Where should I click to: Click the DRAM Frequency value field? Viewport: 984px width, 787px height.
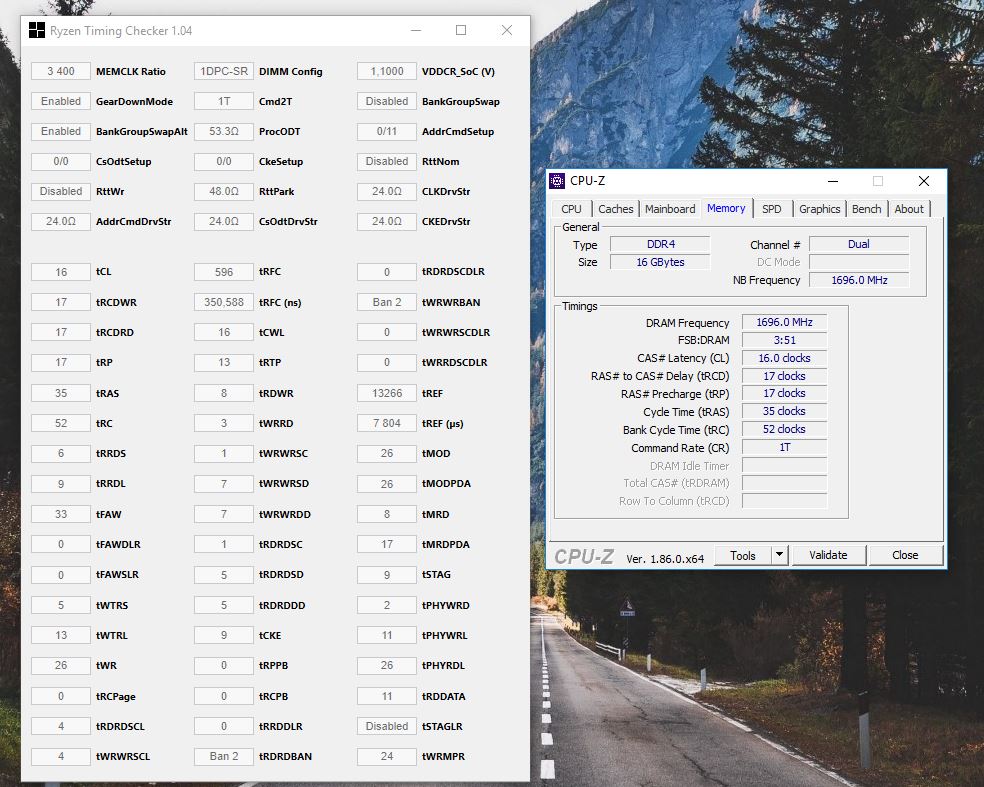point(784,322)
